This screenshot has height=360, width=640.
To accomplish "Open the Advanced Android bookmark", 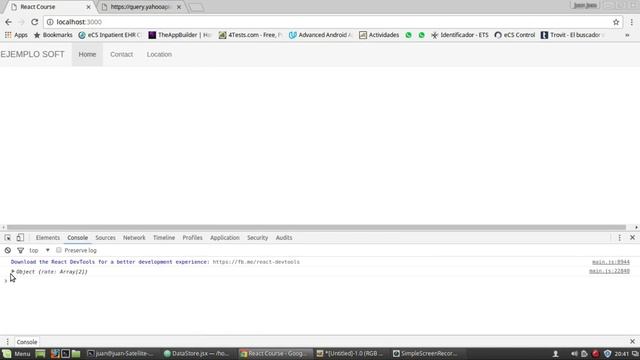I will point(320,35).
